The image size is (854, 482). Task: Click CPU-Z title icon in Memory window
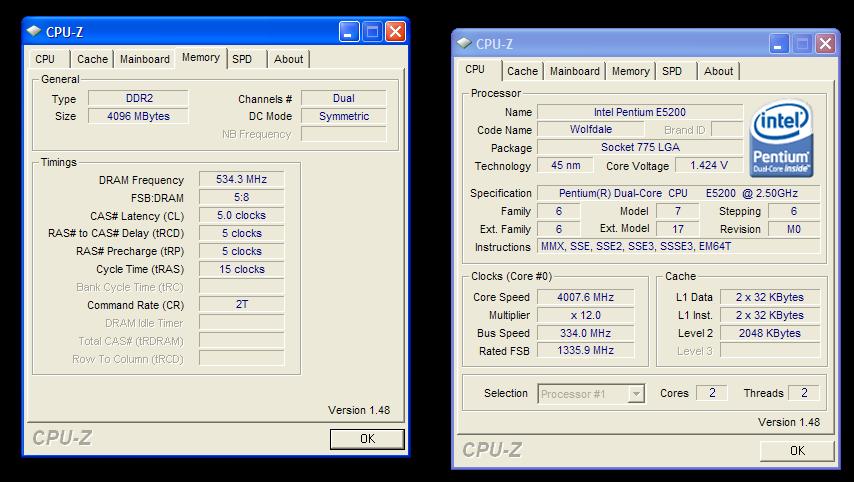pyautogui.click(x=34, y=32)
